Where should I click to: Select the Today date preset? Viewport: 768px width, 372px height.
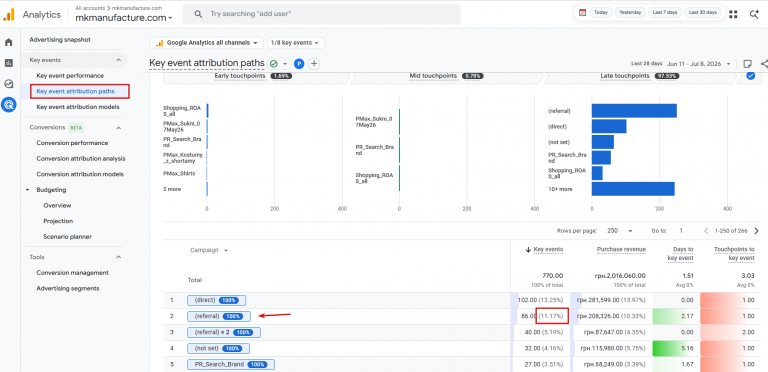600,13
